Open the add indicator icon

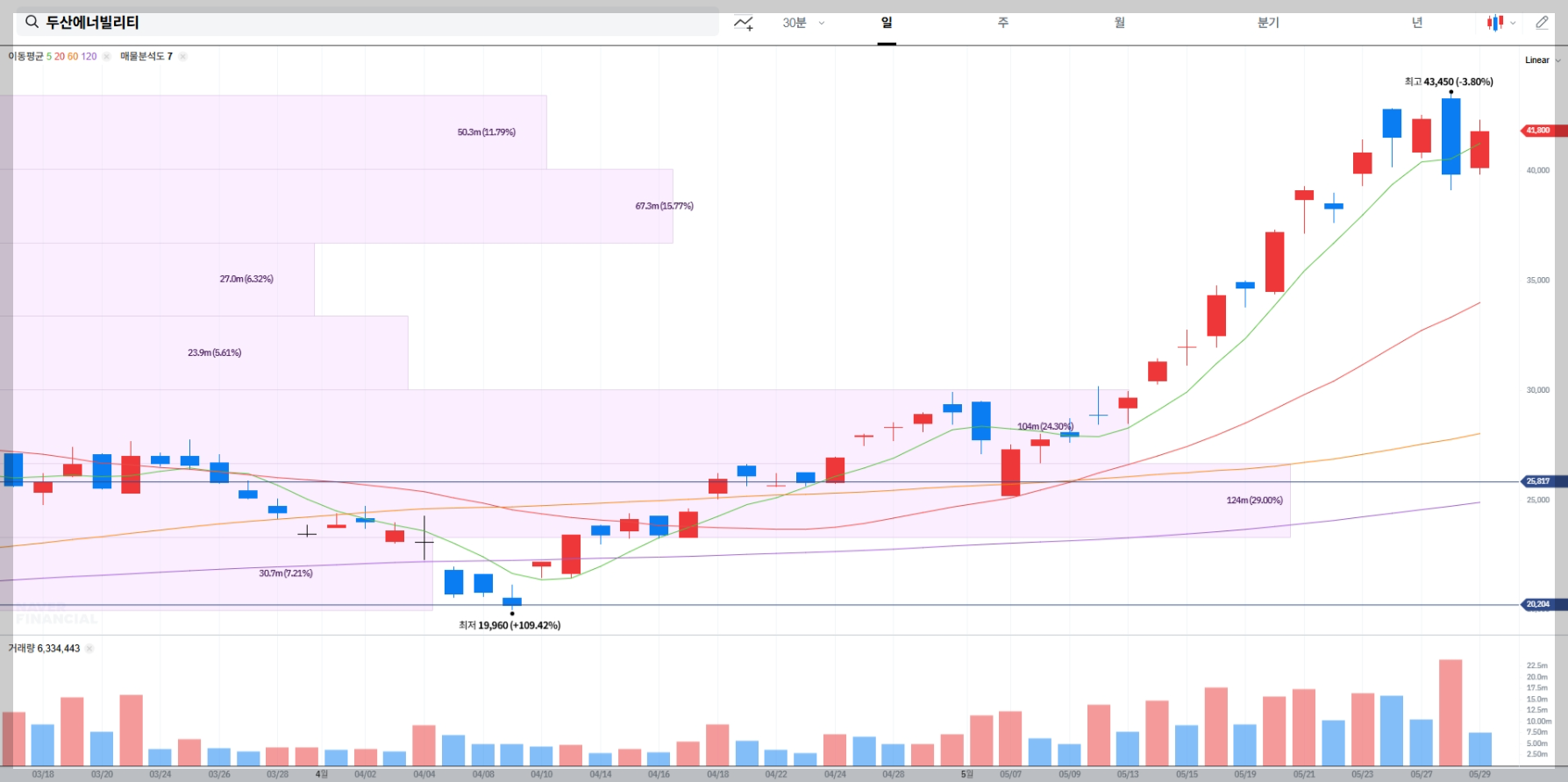click(x=744, y=23)
